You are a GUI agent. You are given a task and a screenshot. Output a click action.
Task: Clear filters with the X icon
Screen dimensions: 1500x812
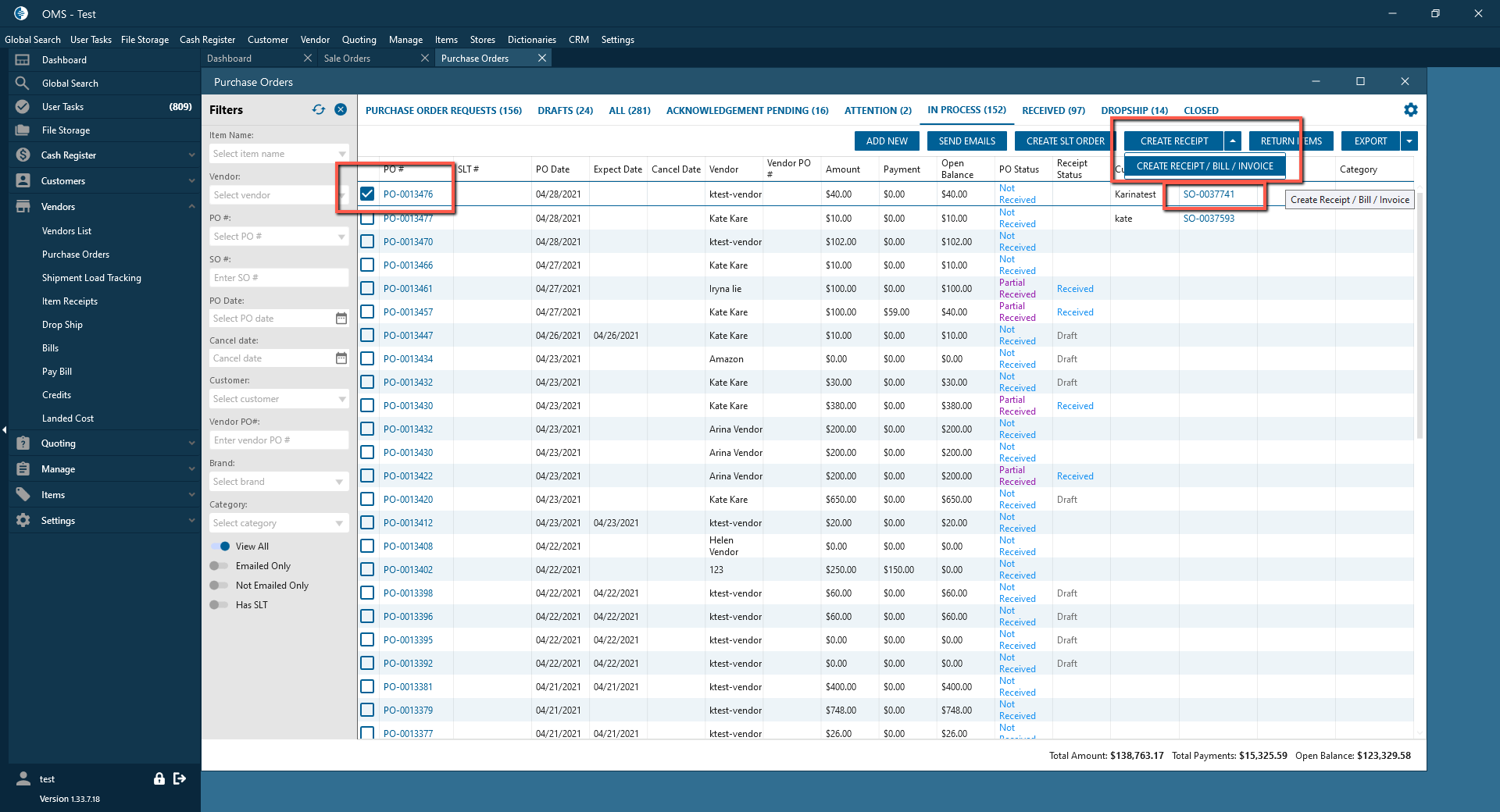click(341, 110)
